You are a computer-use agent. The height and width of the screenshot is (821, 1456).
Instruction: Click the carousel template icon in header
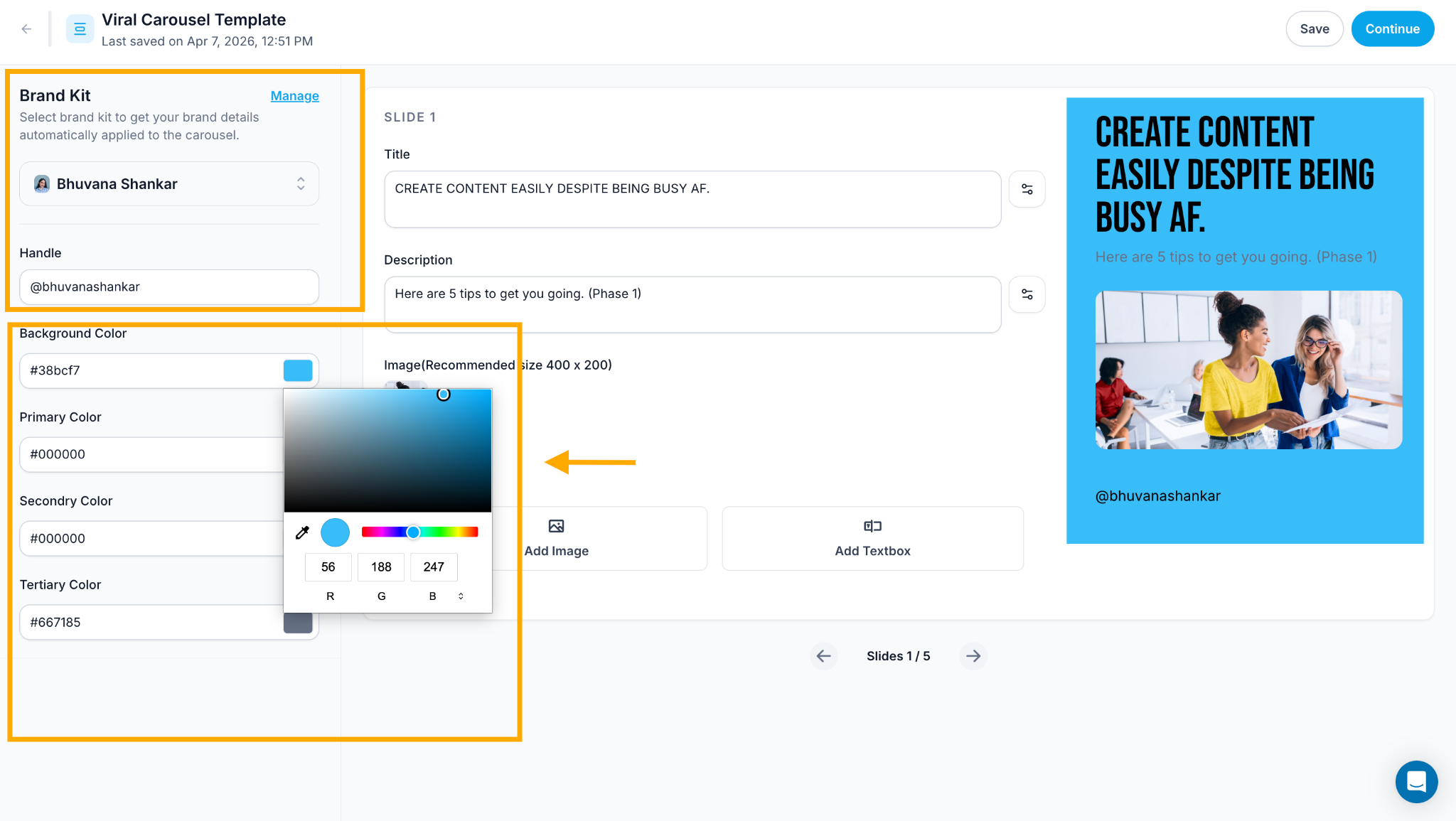80,29
